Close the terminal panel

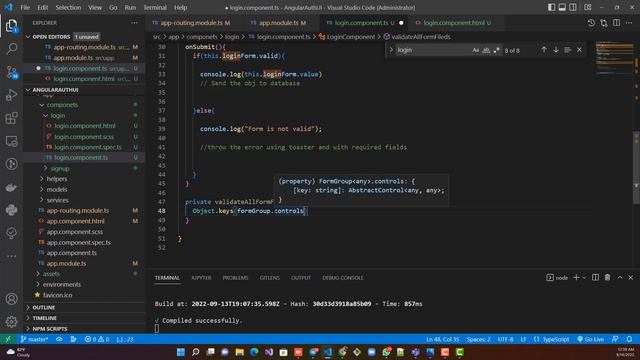pos(631,278)
